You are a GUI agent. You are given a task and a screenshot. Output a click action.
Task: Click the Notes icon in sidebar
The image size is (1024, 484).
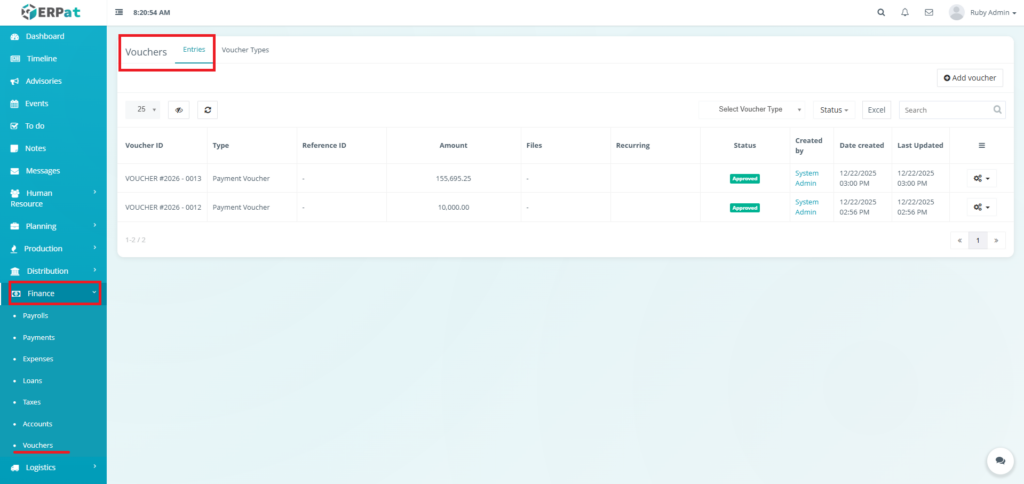point(14,149)
